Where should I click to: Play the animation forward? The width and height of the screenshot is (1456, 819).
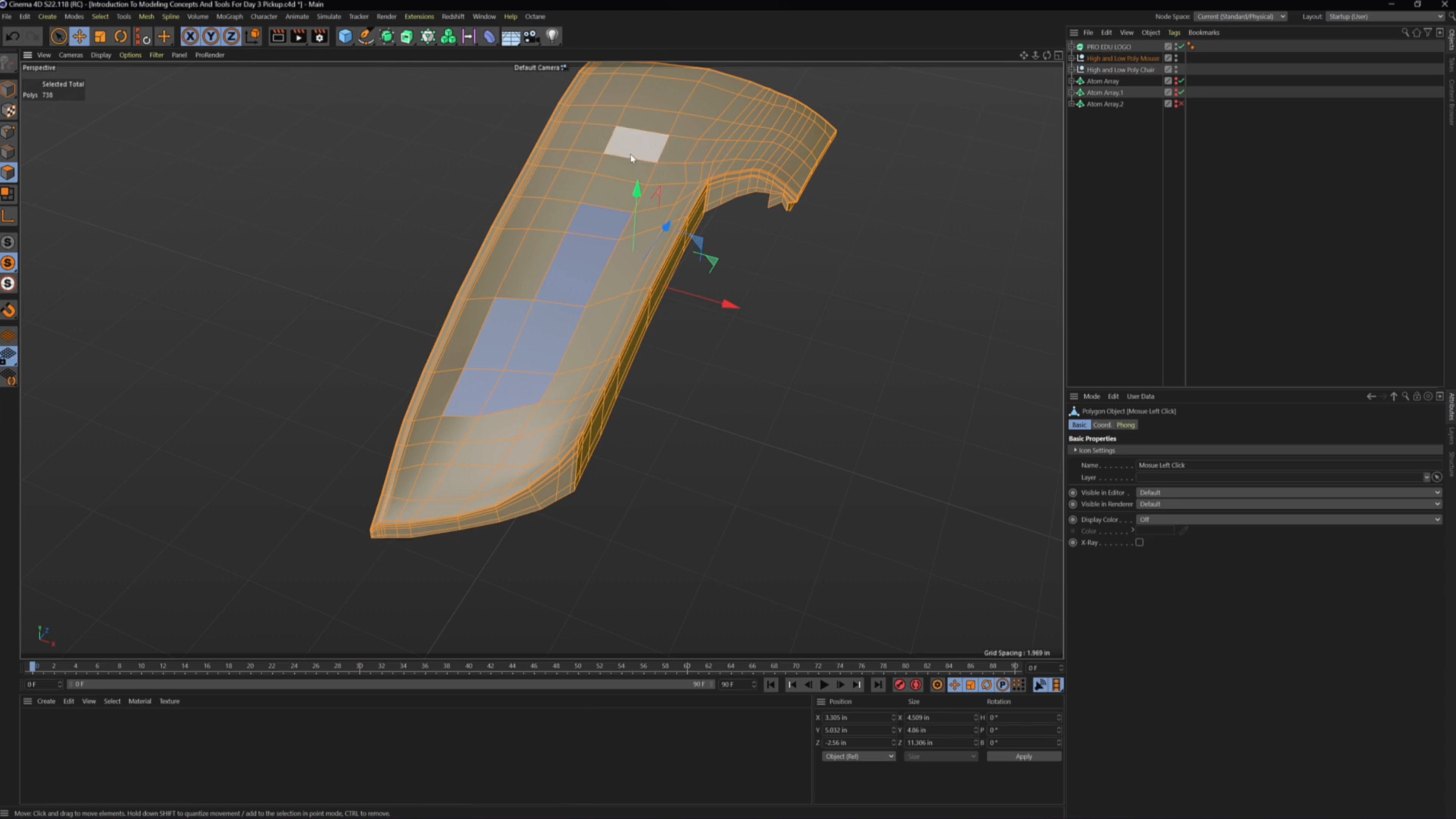pyautogui.click(x=824, y=684)
